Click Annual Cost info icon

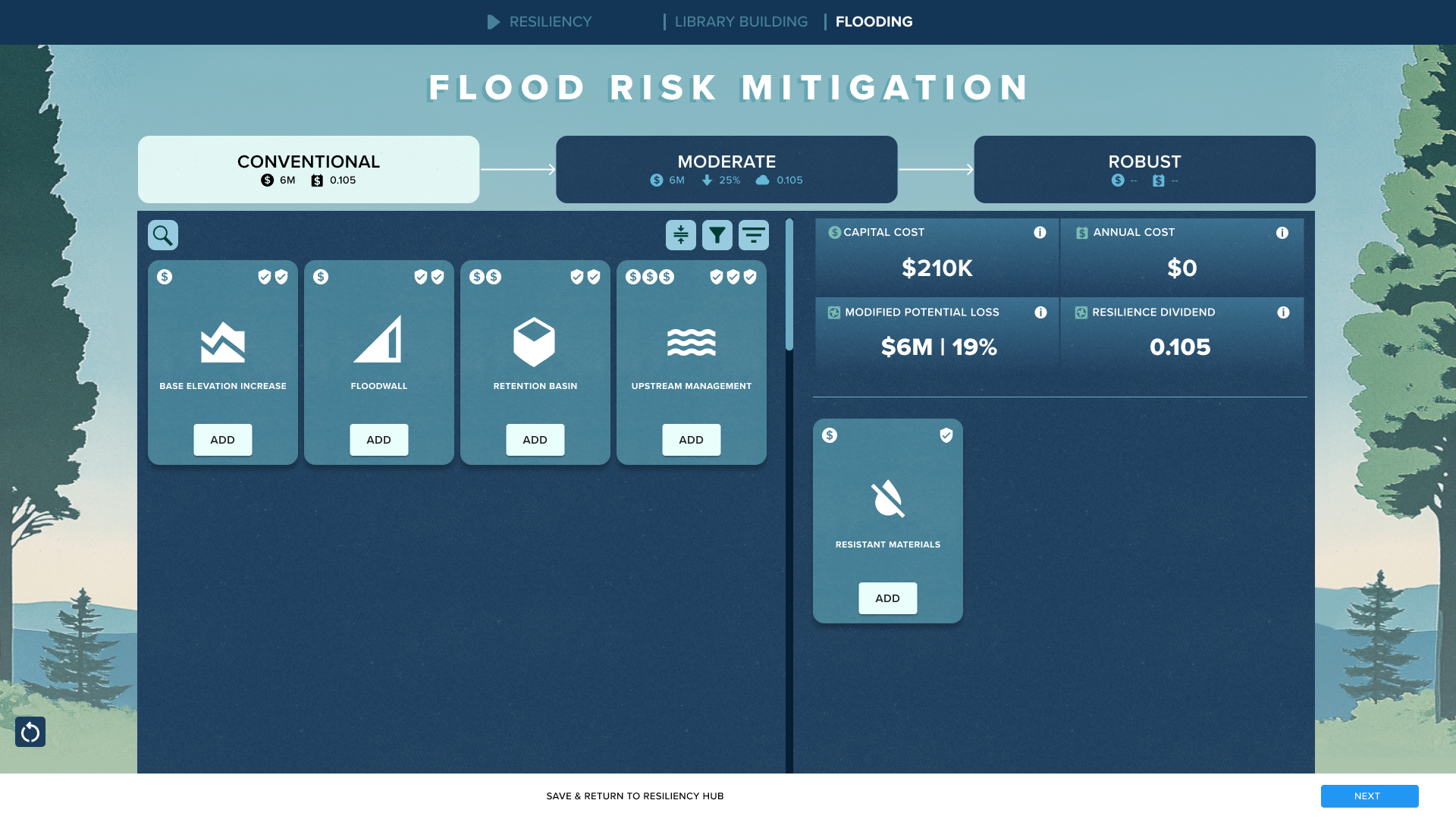(1282, 233)
